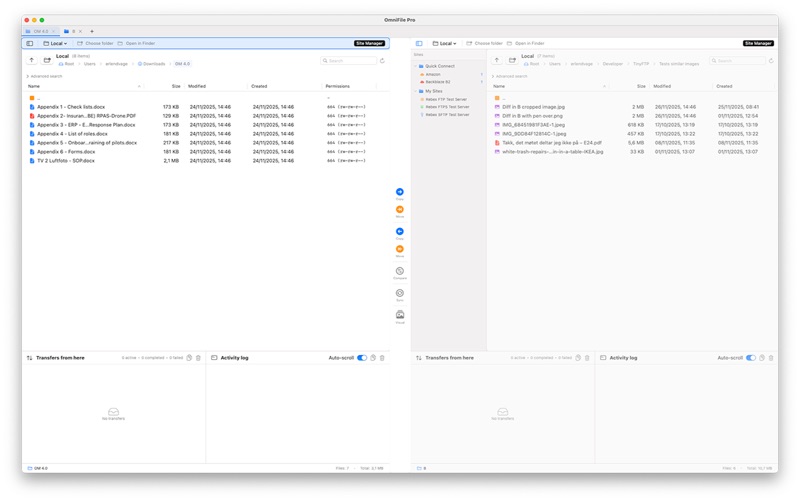
Task: Add a new tab with plus
Action: [x=92, y=32]
